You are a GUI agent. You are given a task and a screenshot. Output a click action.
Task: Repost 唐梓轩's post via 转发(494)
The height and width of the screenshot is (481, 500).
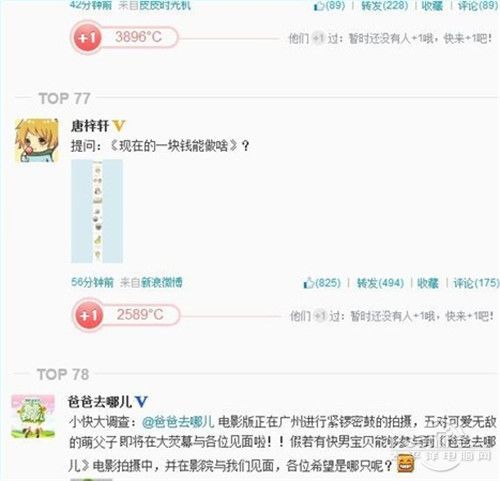coord(380,283)
